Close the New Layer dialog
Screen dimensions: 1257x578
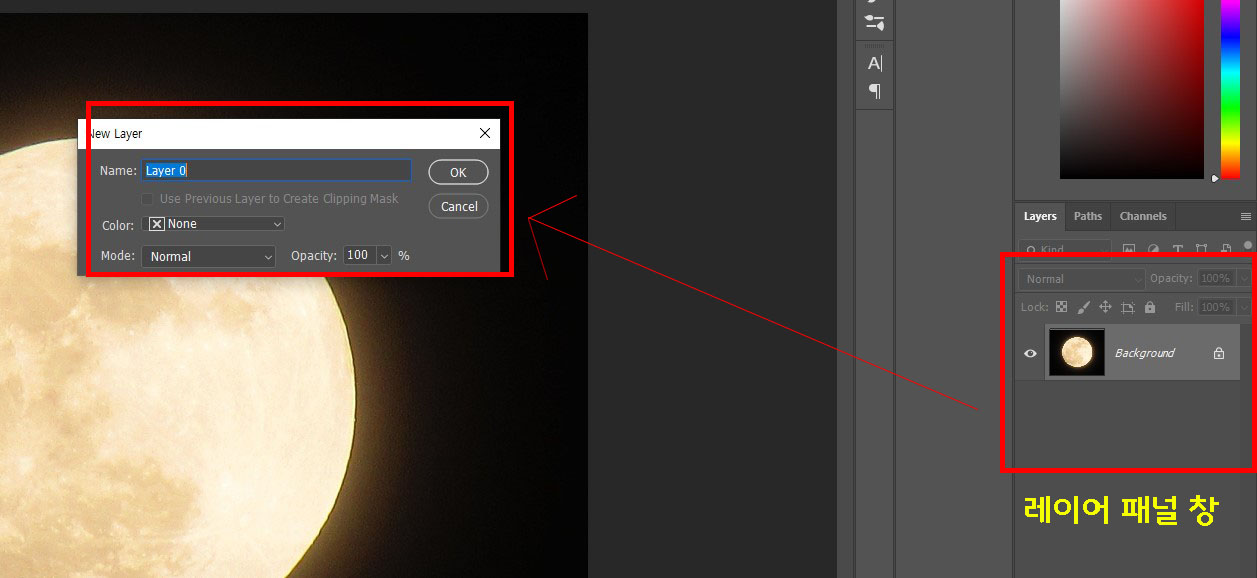point(485,133)
